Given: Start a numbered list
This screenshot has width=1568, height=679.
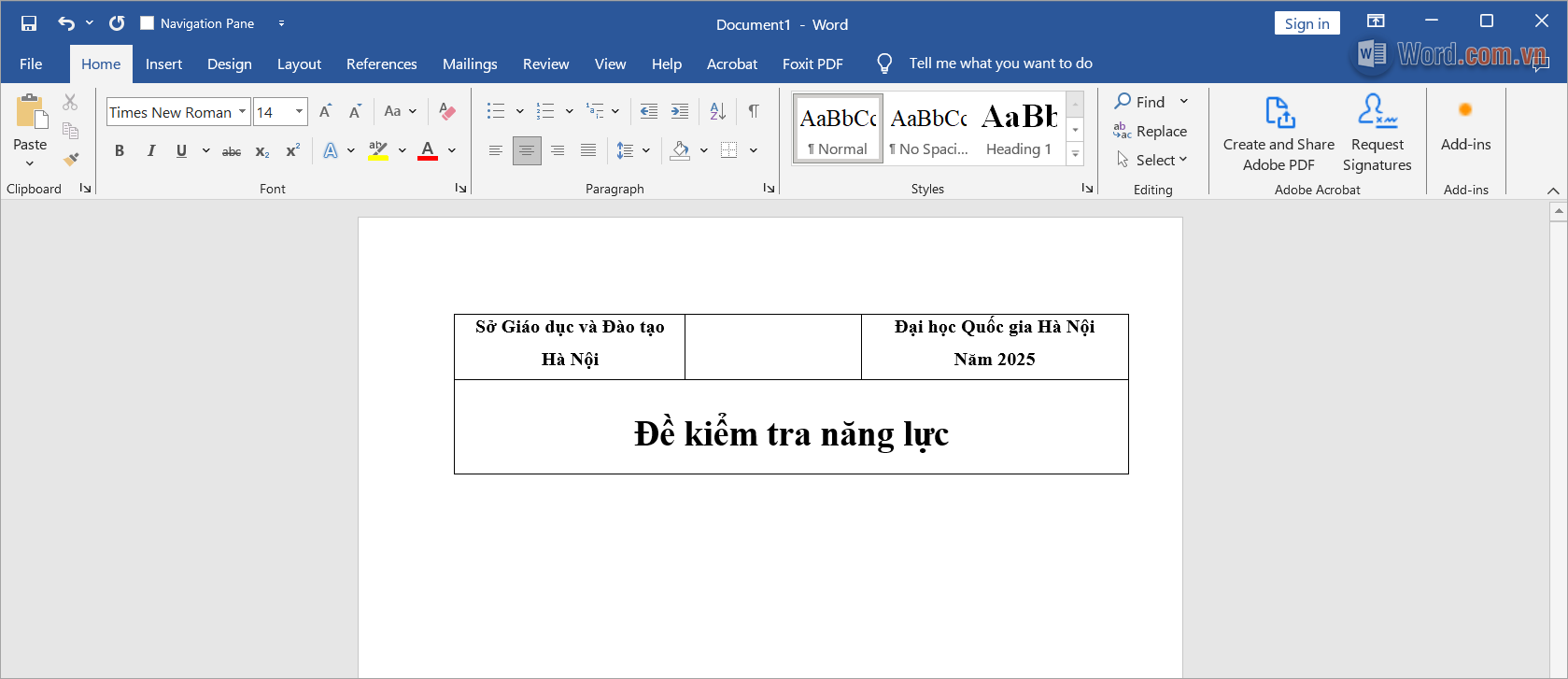Looking at the screenshot, I should coord(545,112).
